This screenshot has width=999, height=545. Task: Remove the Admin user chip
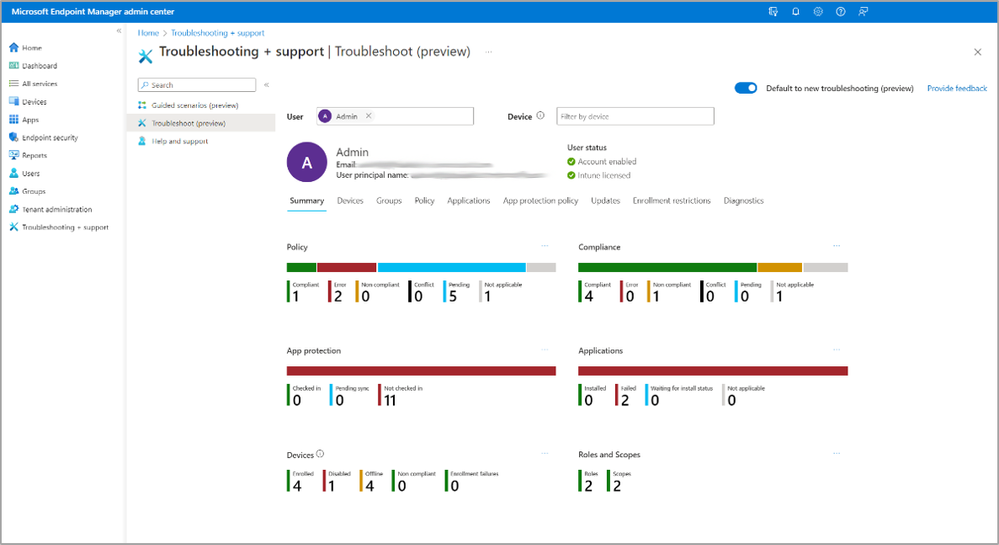368,116
